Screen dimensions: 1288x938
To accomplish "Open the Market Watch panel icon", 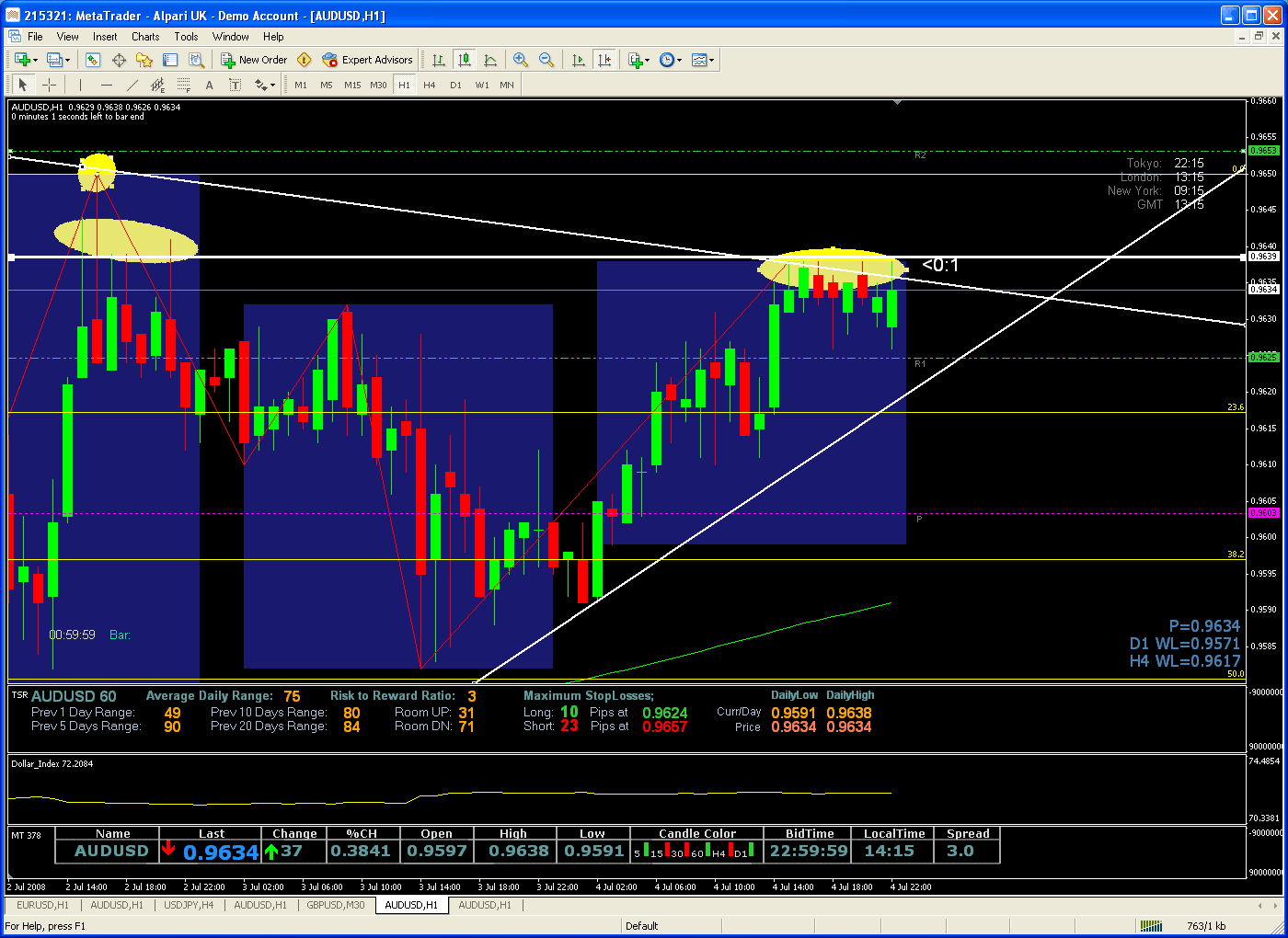I will 93,60.
